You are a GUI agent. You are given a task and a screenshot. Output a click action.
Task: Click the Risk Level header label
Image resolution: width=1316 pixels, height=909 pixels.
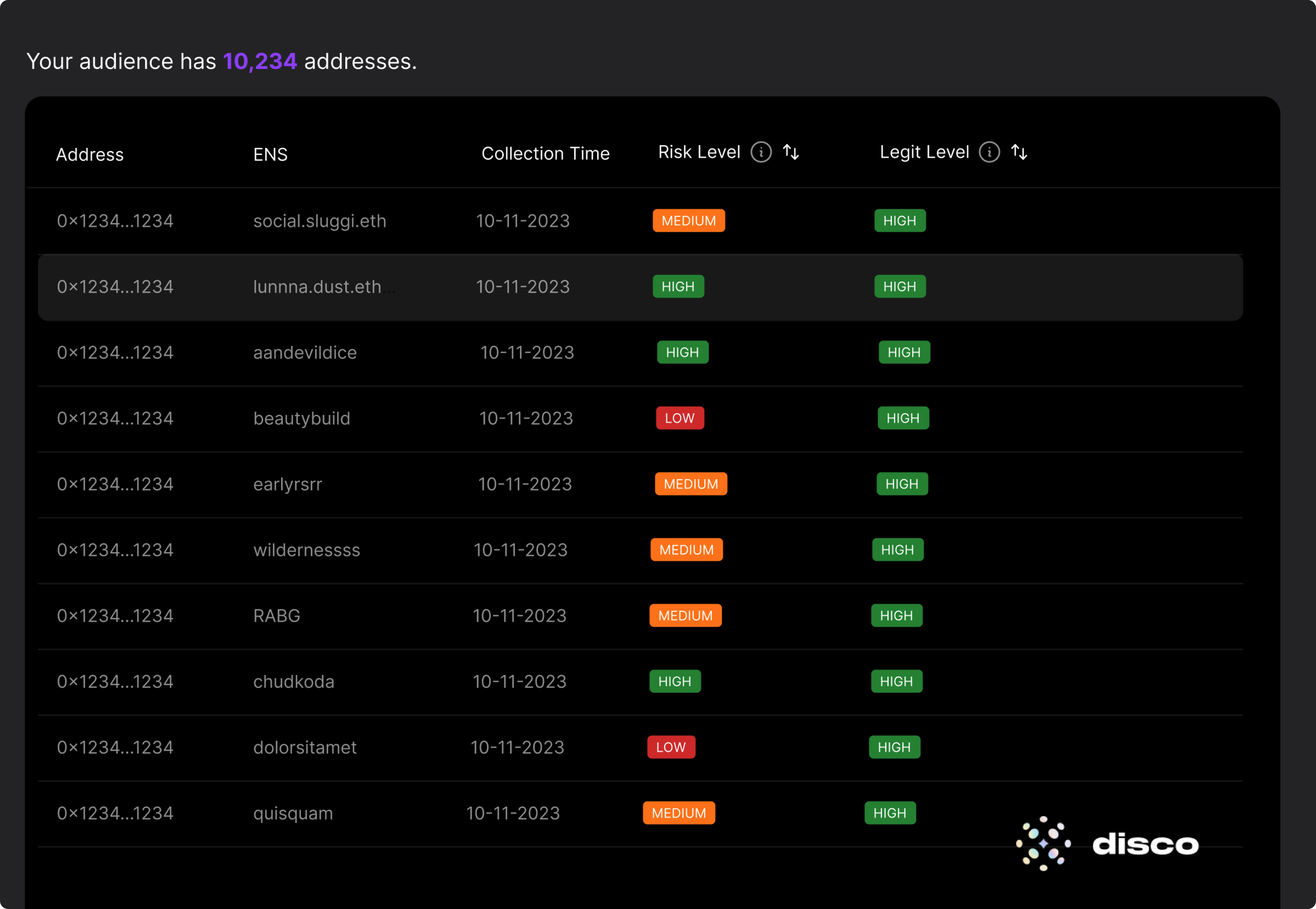coord(699,152)
